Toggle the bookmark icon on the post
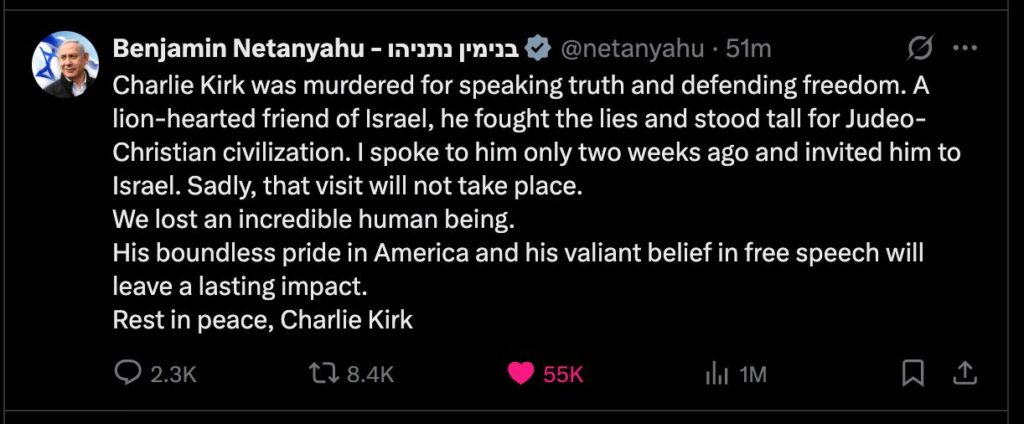The width and height of the screenshot is (1024, 424). click(x=912, y=373)
